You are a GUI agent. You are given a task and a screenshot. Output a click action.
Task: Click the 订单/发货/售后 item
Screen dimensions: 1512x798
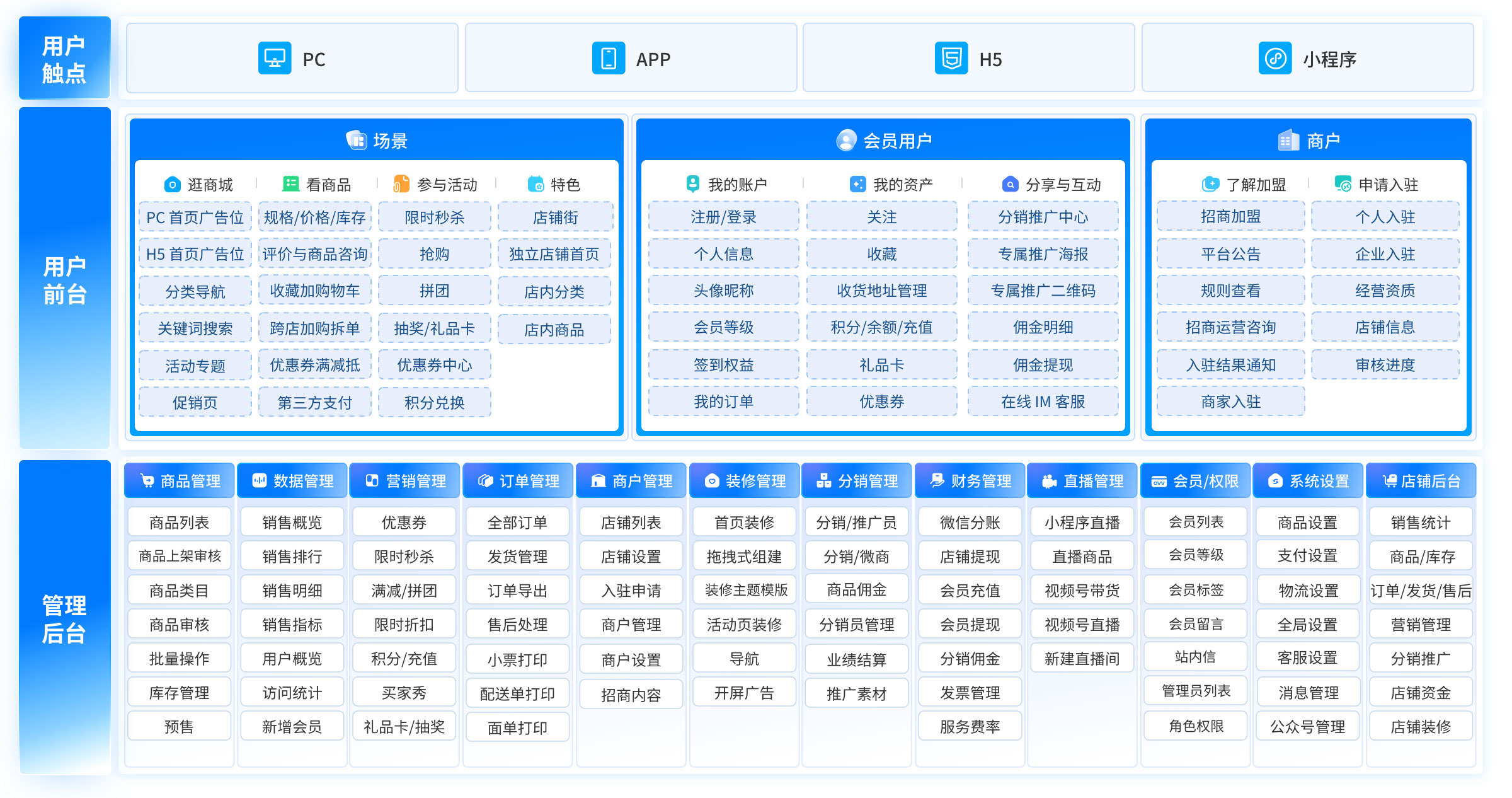point(1421,590)
